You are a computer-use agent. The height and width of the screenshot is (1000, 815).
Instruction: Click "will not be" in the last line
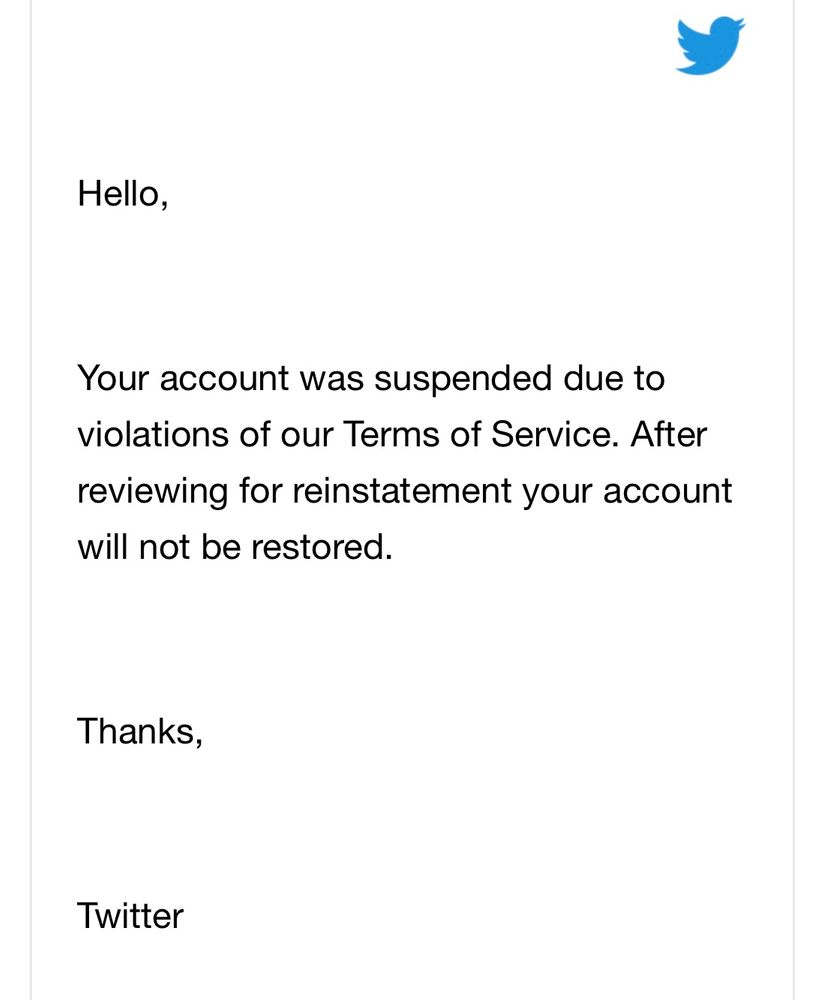(x=160, y=547)
